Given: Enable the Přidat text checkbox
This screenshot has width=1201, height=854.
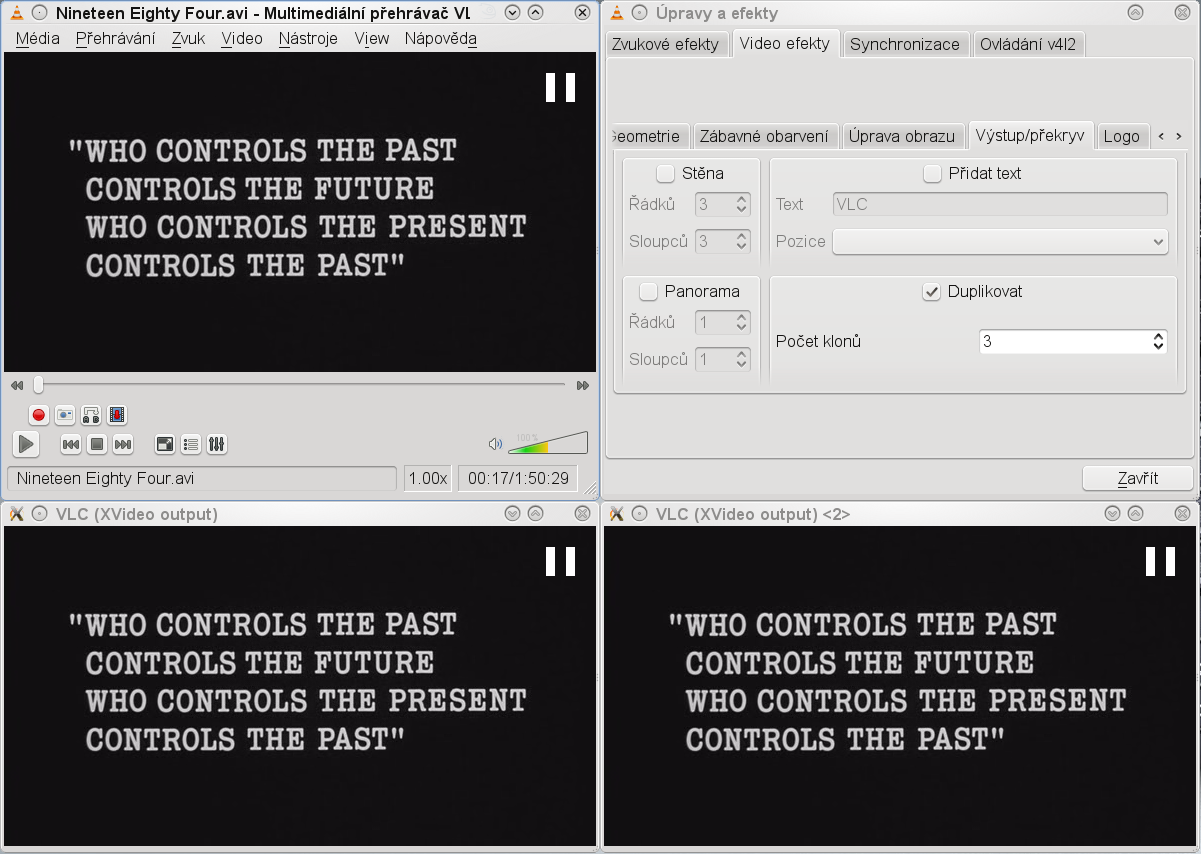Looking at the screenshot, I should click(932, 174).
